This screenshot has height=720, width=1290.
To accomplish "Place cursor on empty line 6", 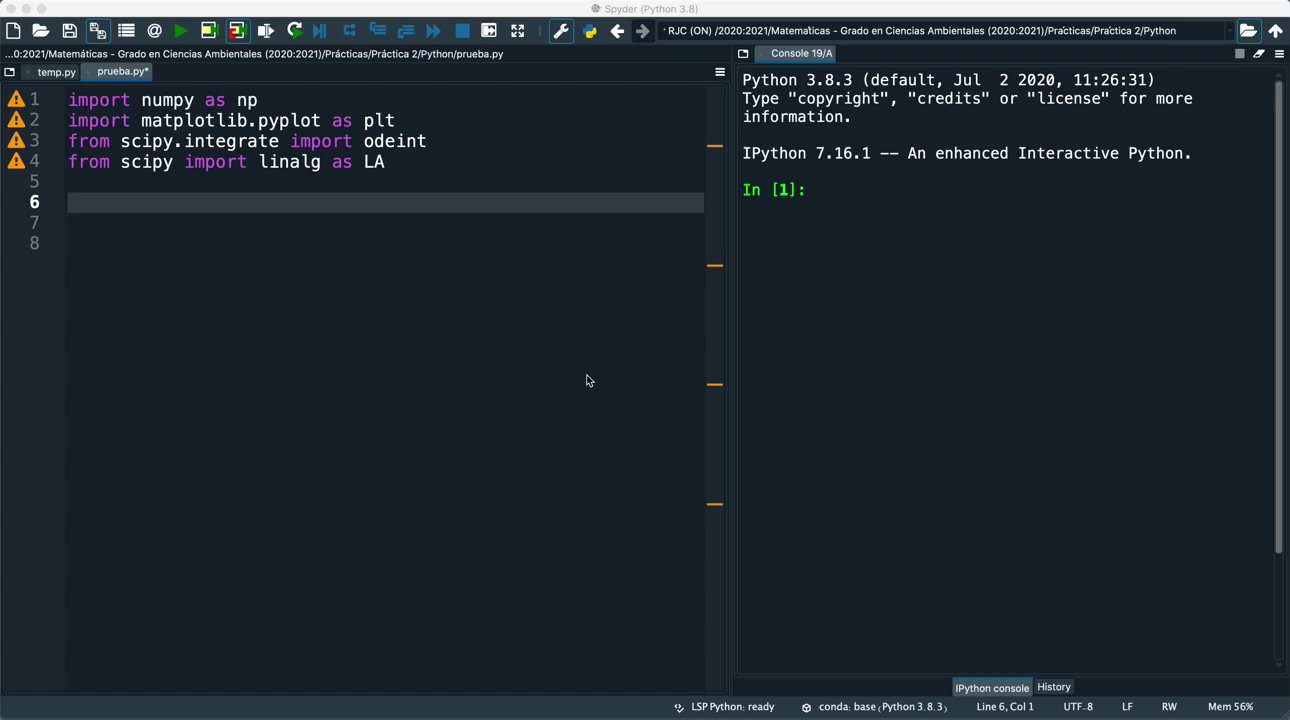I will click(x=385, y=203).
